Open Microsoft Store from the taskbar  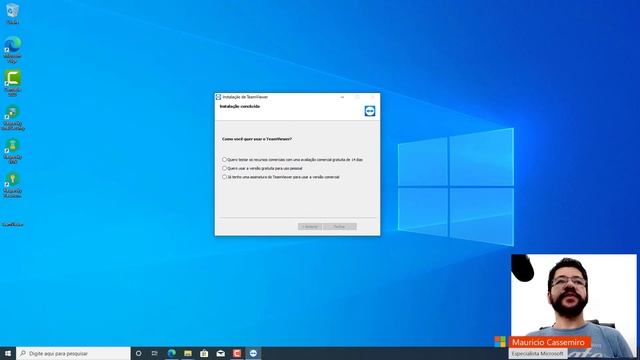(204, 353)
